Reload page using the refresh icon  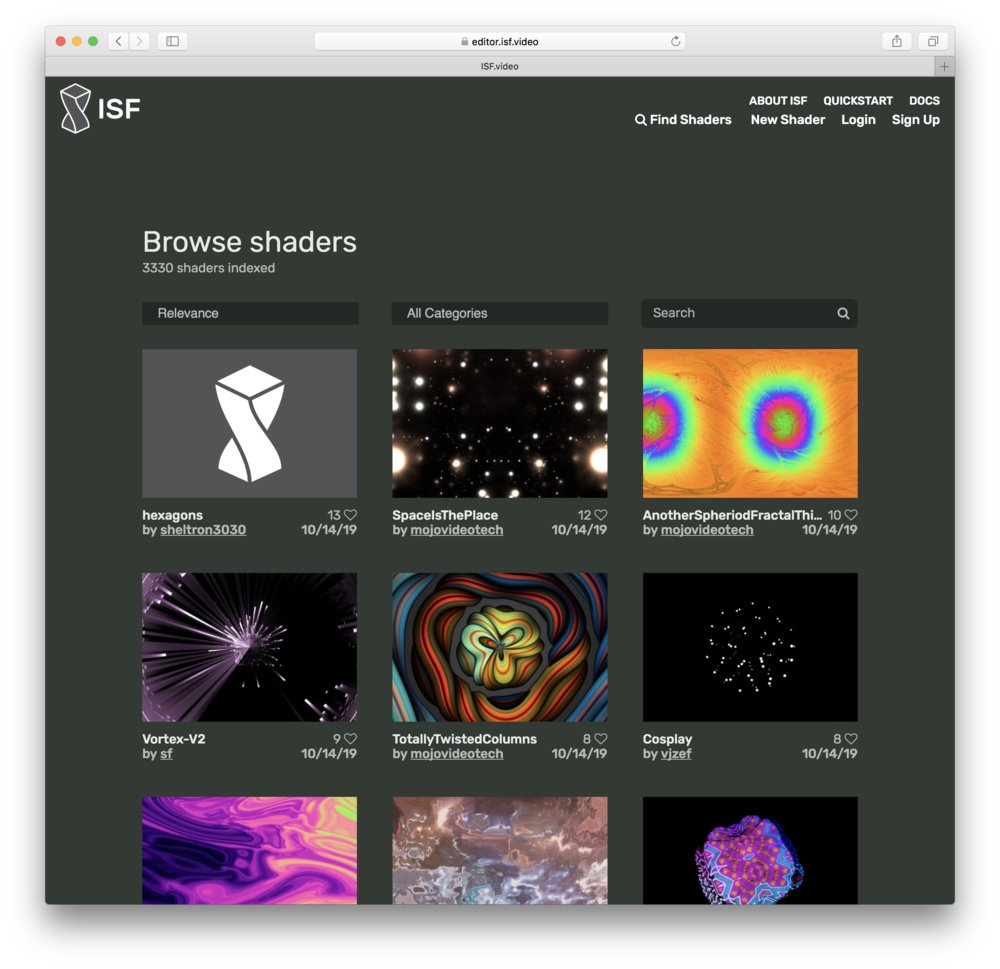[675, 41]
